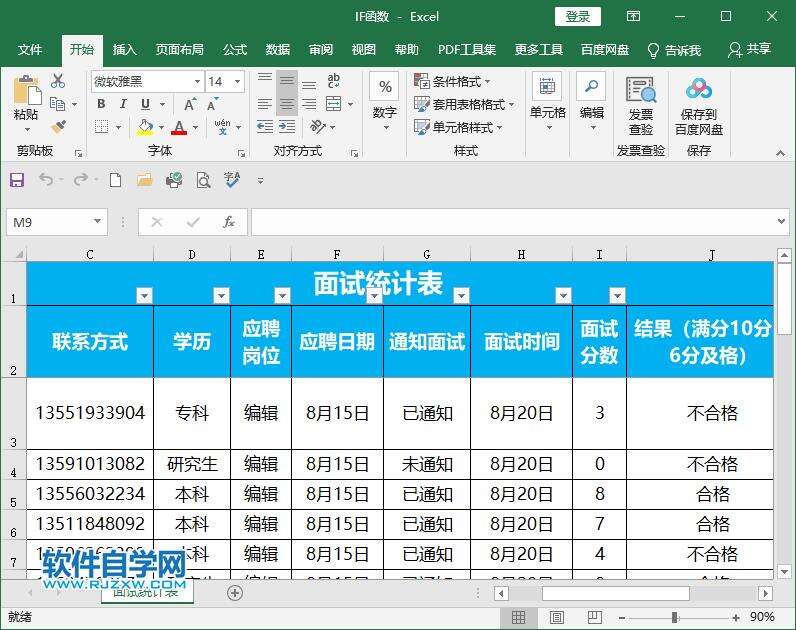796x630 pixels.
Task: Click the wén phonetic guide icon
Action: point(222,126)
